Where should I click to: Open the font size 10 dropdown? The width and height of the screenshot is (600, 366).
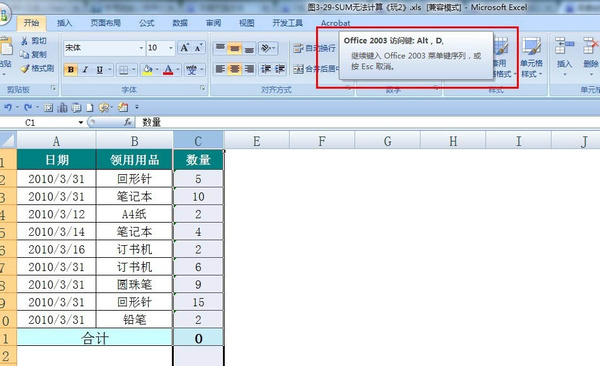(x=171, y=48)
